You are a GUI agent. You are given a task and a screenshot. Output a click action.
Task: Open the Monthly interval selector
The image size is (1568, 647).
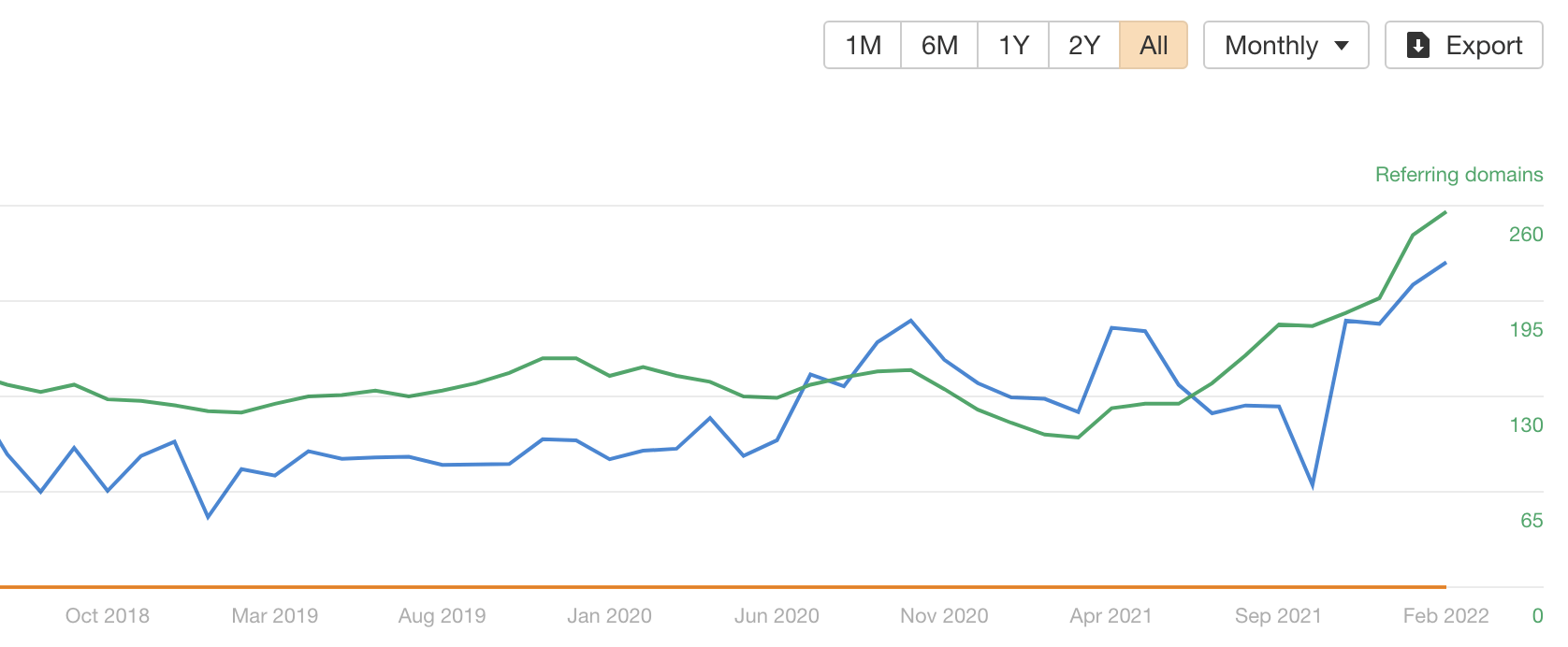1286,45
